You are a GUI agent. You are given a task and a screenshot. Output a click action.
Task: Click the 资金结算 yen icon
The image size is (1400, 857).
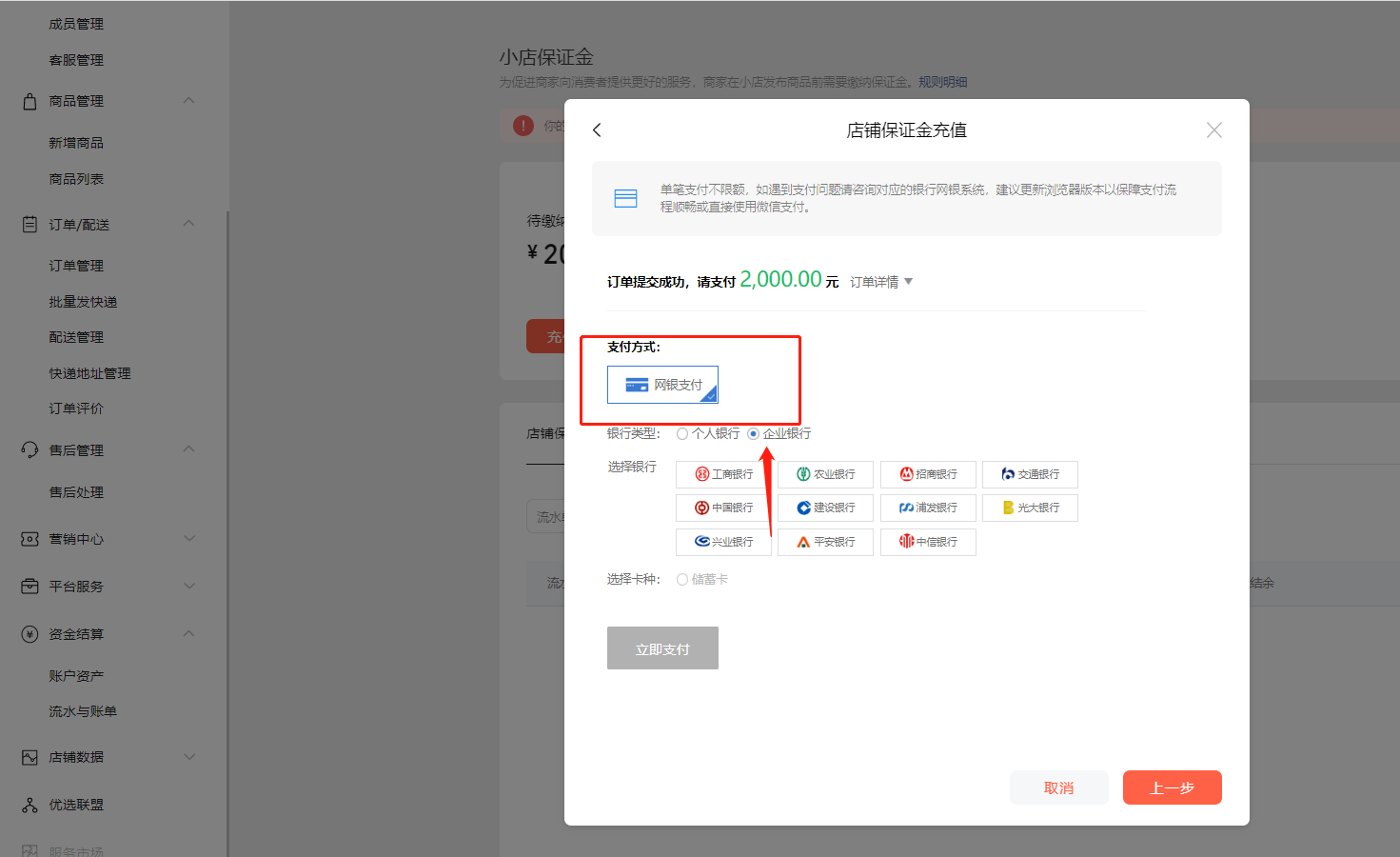coord(30,634)
